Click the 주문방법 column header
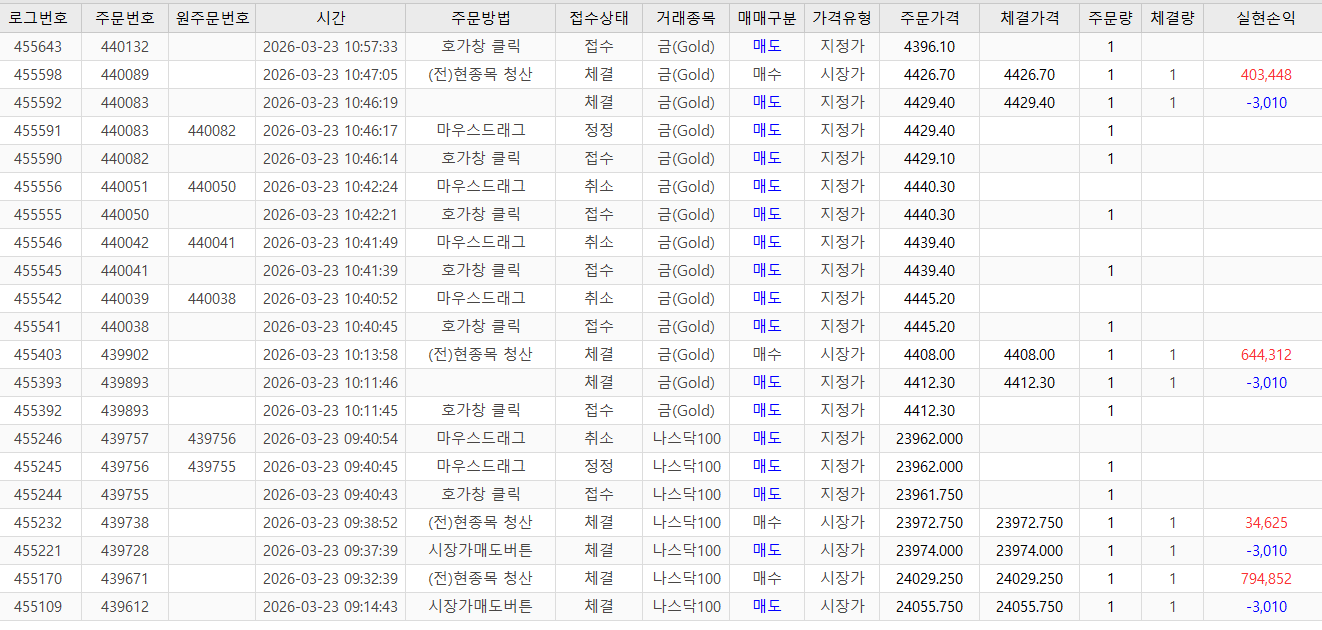 480,18
